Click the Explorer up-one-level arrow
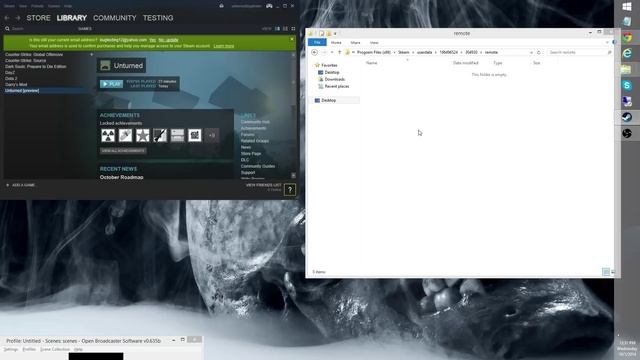 [x=339, y=53]
